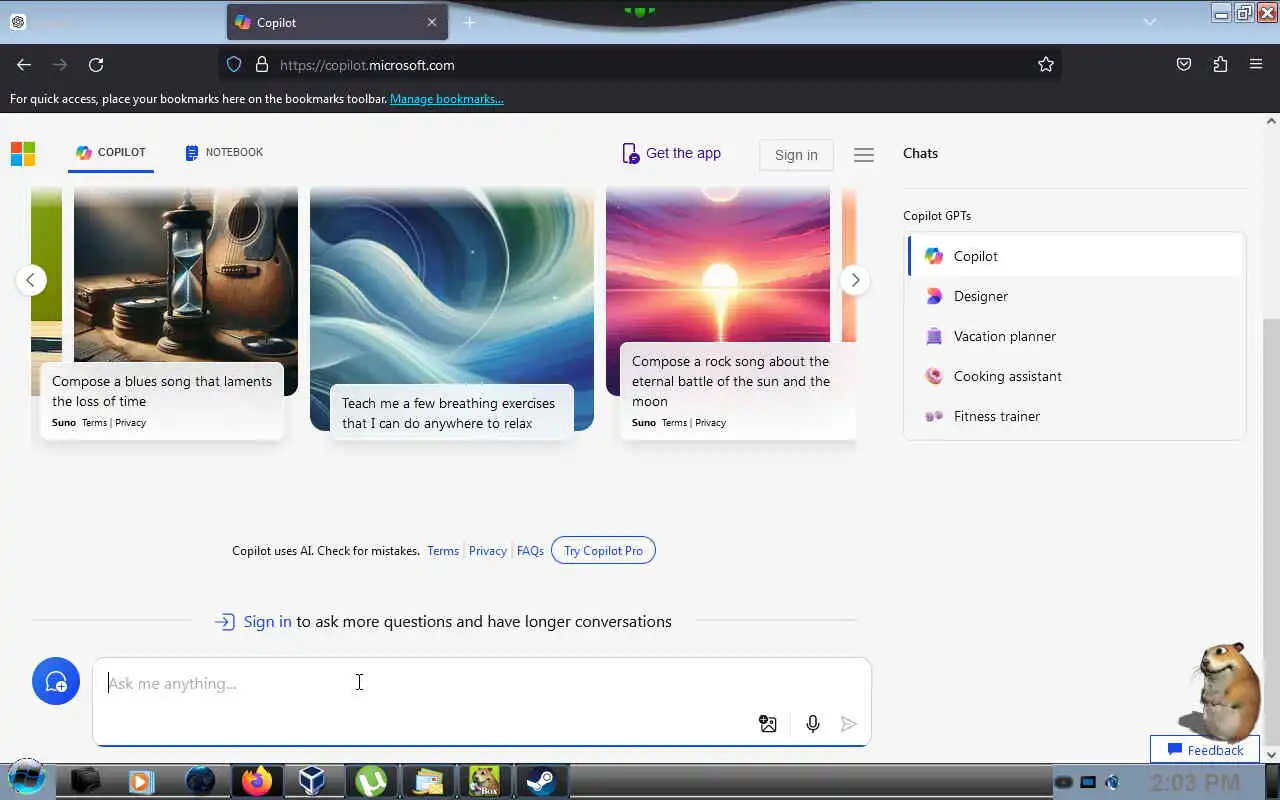The image size is (1280, 800).
Task: Activate the microphone voice input
Action: pos(813,724)
